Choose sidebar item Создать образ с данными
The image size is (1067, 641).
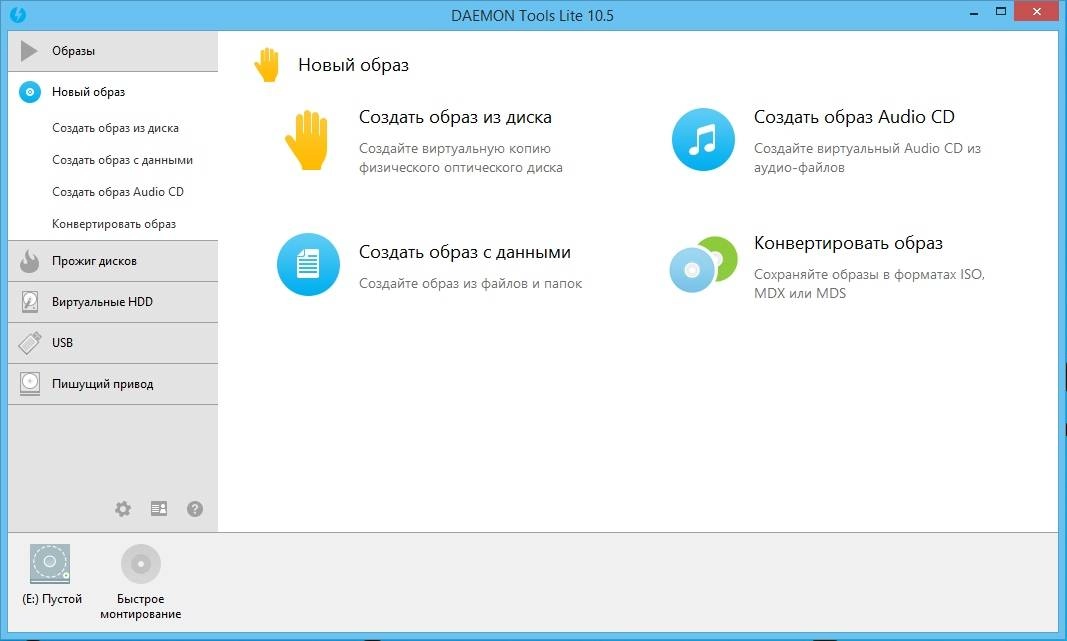pyautogui.click(x=122, y=160)
